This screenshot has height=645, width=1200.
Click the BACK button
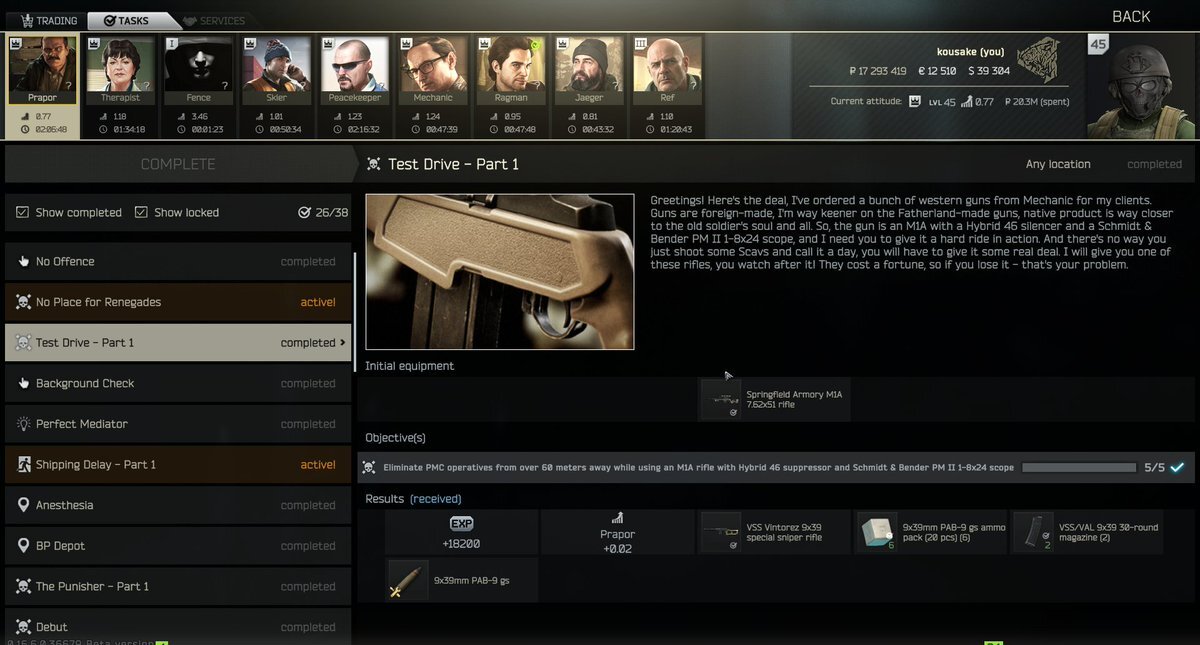click(x=1131, y=16)
